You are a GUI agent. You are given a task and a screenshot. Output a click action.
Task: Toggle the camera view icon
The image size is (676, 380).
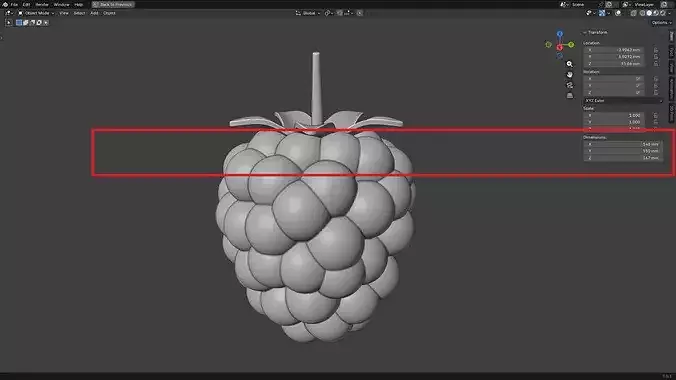[570, 85]
